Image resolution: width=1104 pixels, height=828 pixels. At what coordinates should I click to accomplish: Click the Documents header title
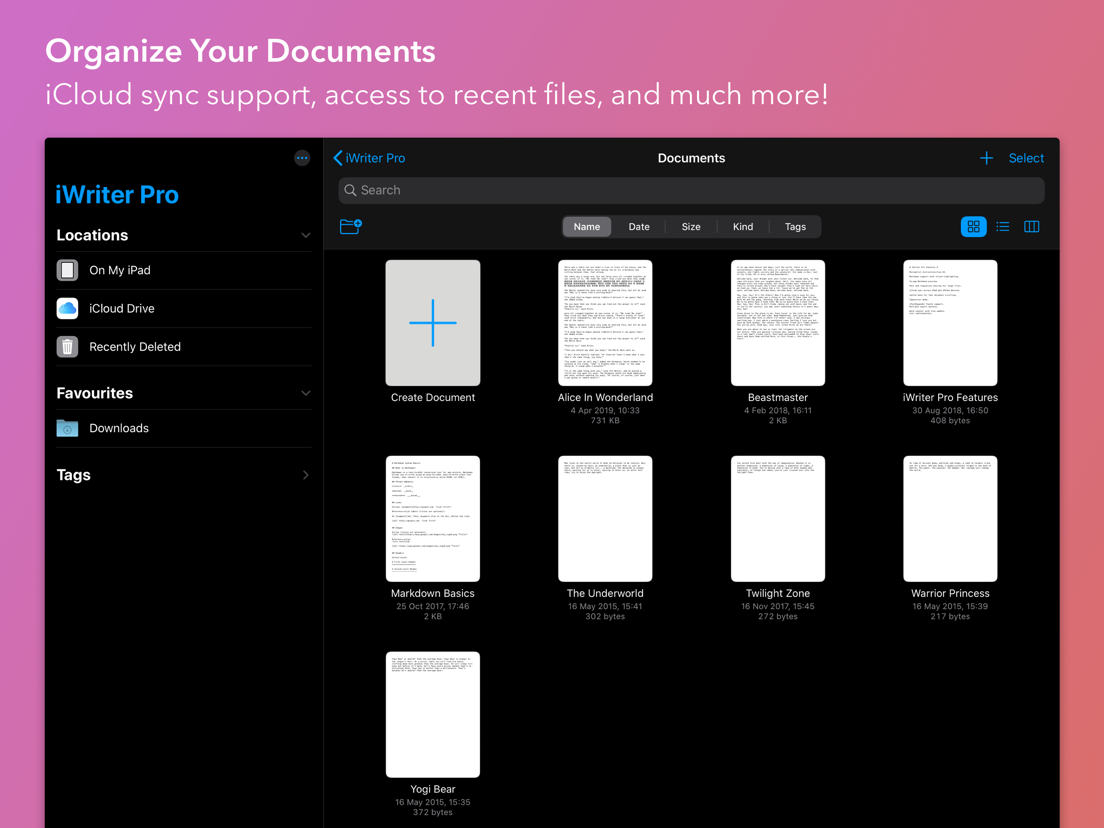(691, 158)
